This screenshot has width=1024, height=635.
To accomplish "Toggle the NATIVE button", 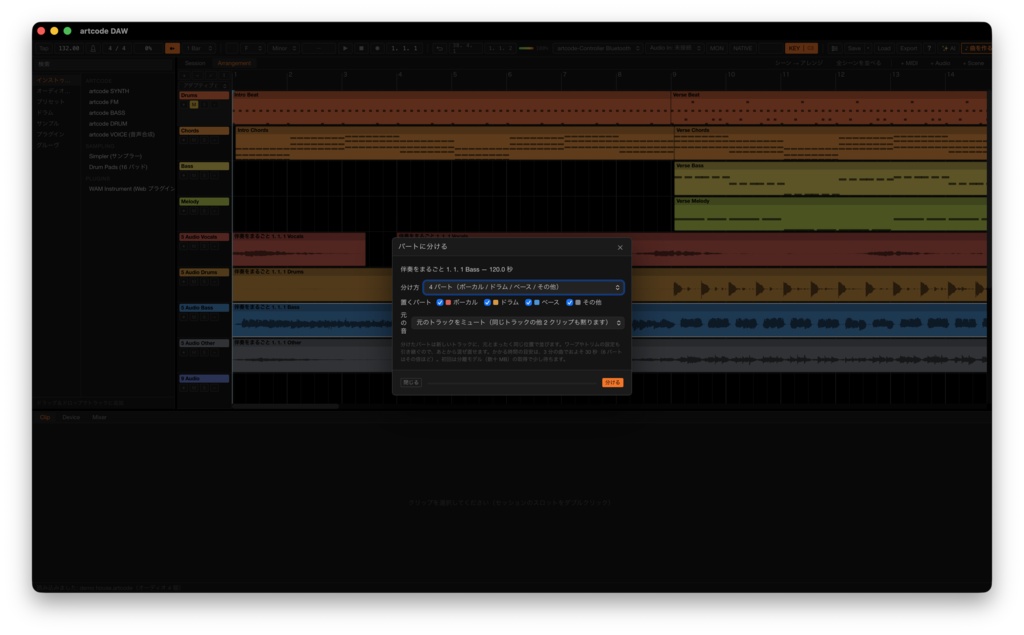I will click(743, 48).
